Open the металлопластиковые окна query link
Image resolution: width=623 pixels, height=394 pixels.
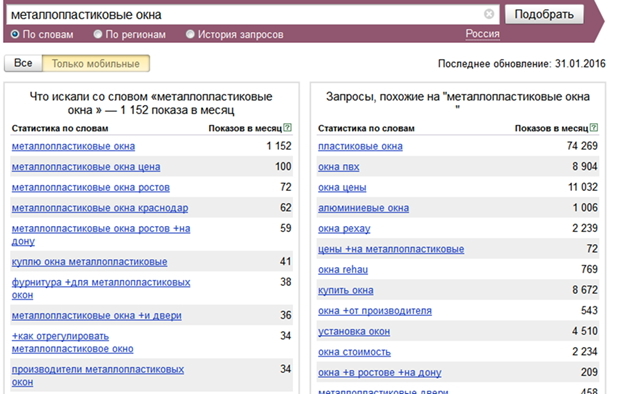click(x=74, y=146)
